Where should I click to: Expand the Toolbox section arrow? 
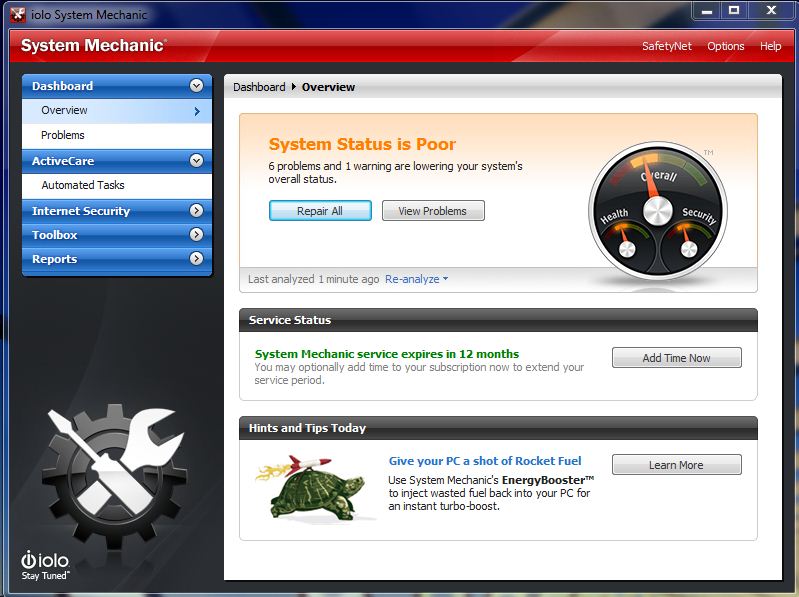196,234
